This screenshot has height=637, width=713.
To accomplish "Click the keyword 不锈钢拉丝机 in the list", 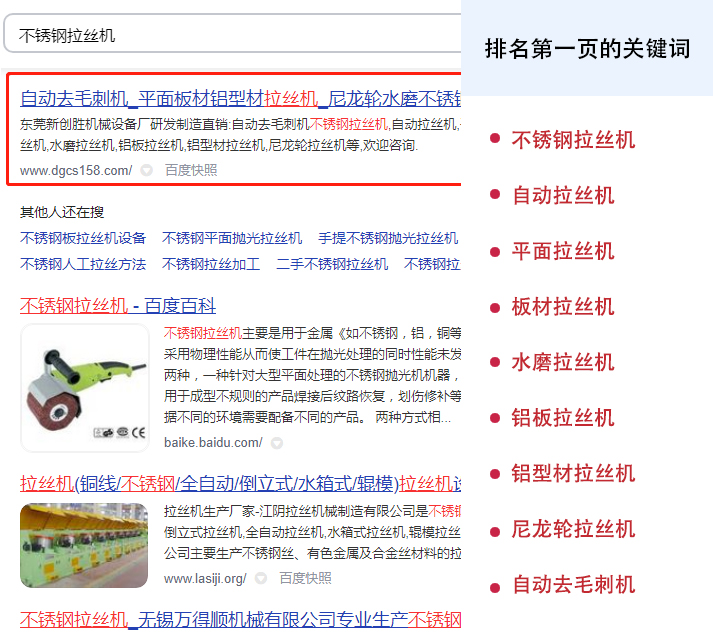I will tap(573, 140).
